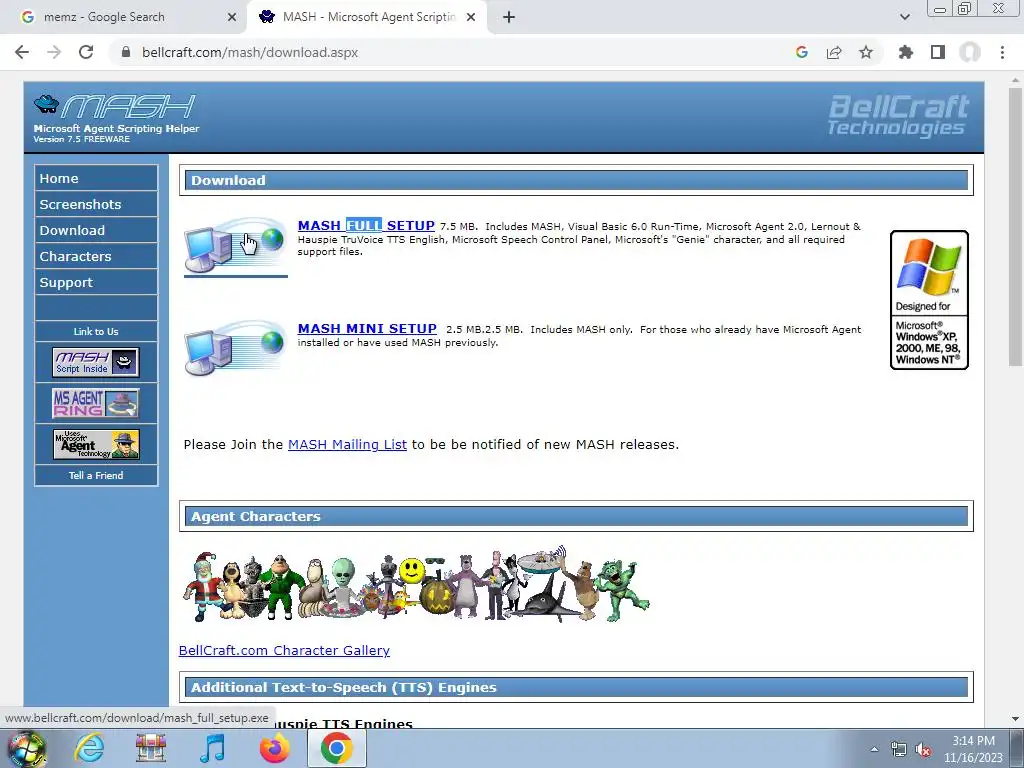Click the MS Agent Ring badge
The width and height of the screenshot is (1024, 768).
[96, 404]
